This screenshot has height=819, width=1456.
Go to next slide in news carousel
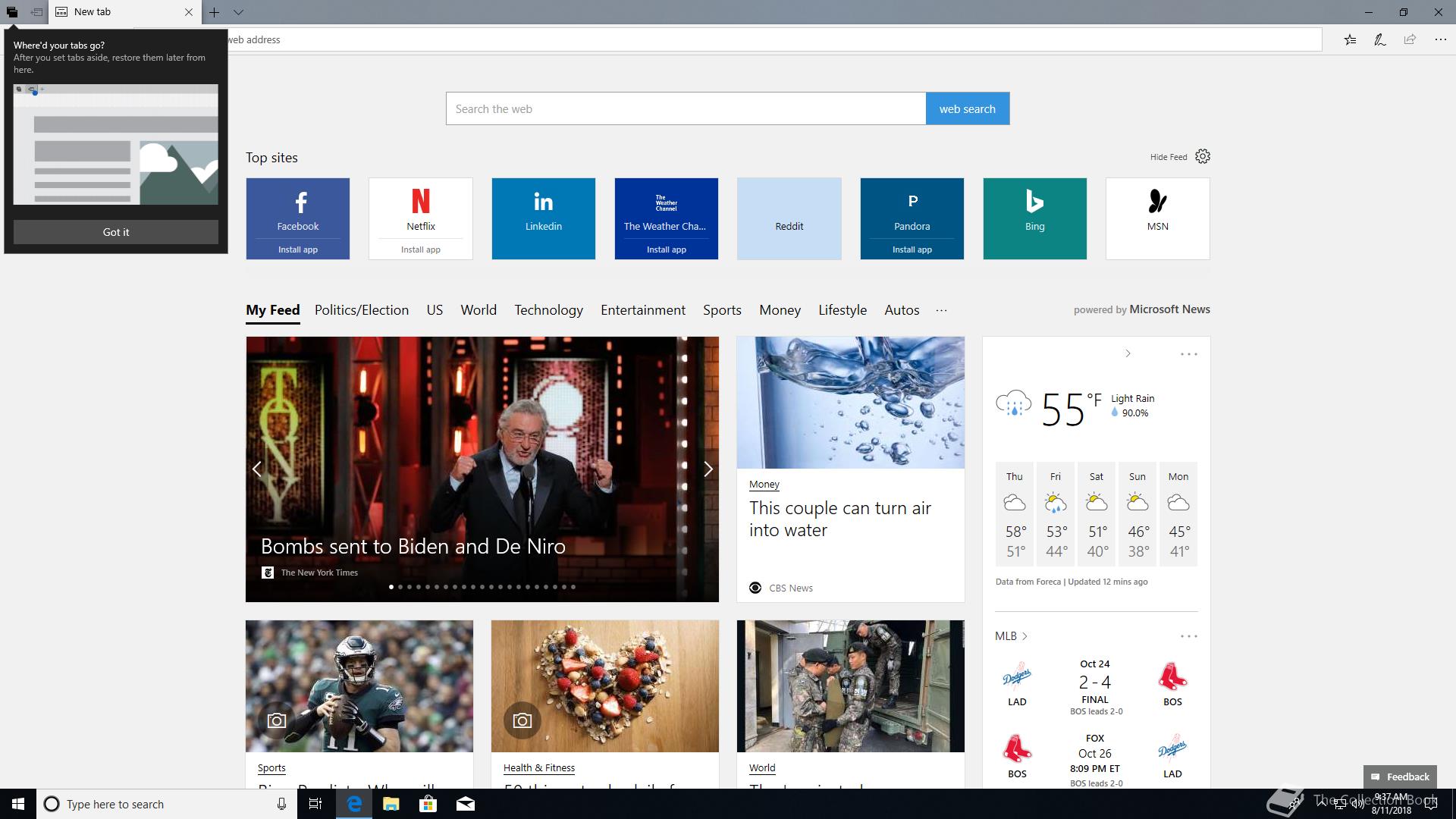[x=708, y=469]
